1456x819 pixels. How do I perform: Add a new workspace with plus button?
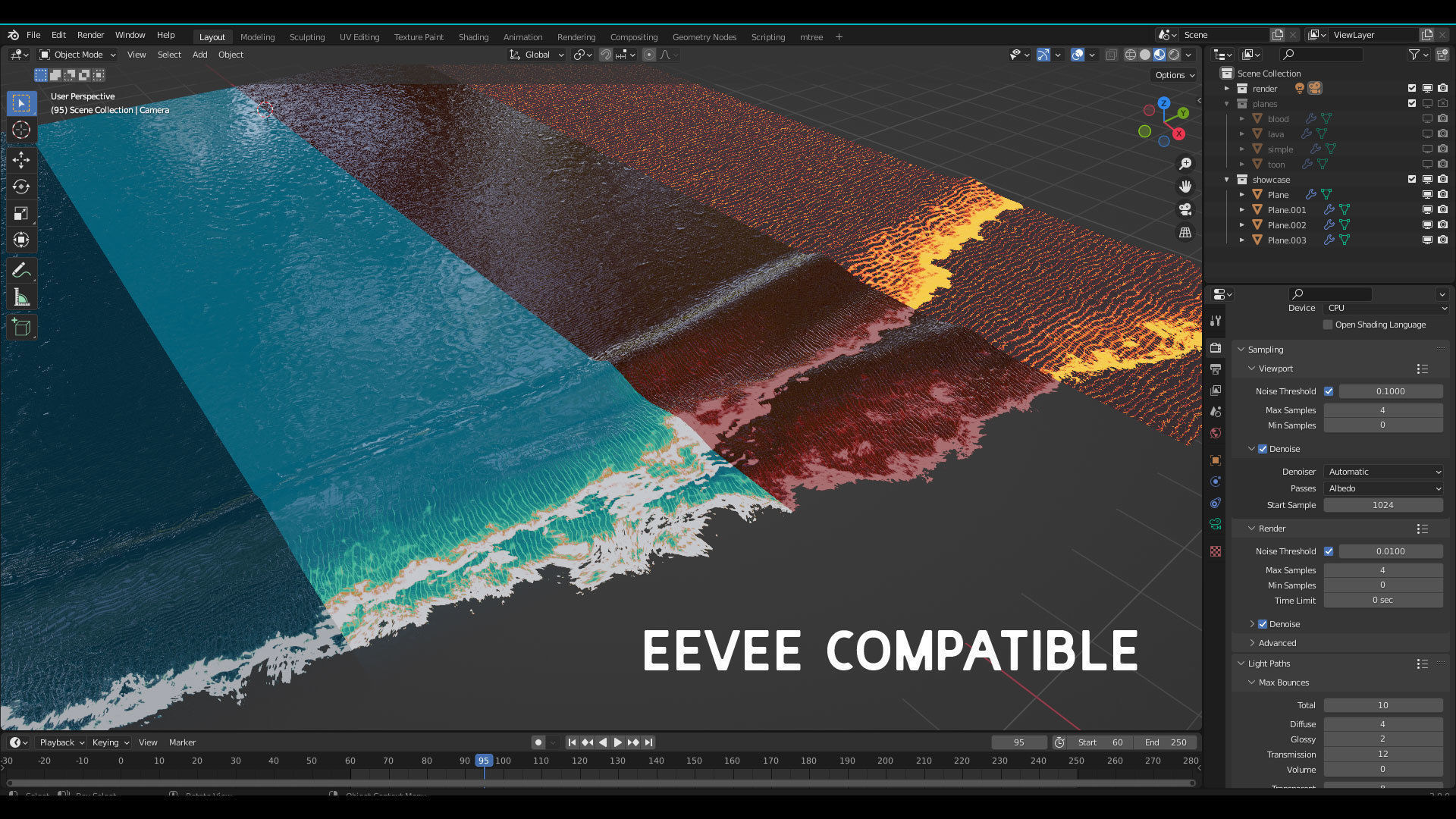[839, 36]
